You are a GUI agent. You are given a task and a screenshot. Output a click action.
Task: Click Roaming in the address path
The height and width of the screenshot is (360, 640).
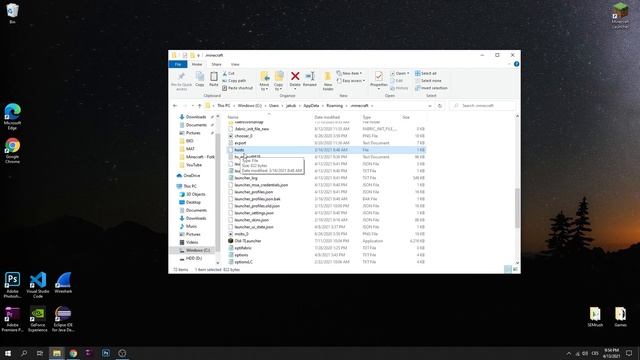pos(334,106)
